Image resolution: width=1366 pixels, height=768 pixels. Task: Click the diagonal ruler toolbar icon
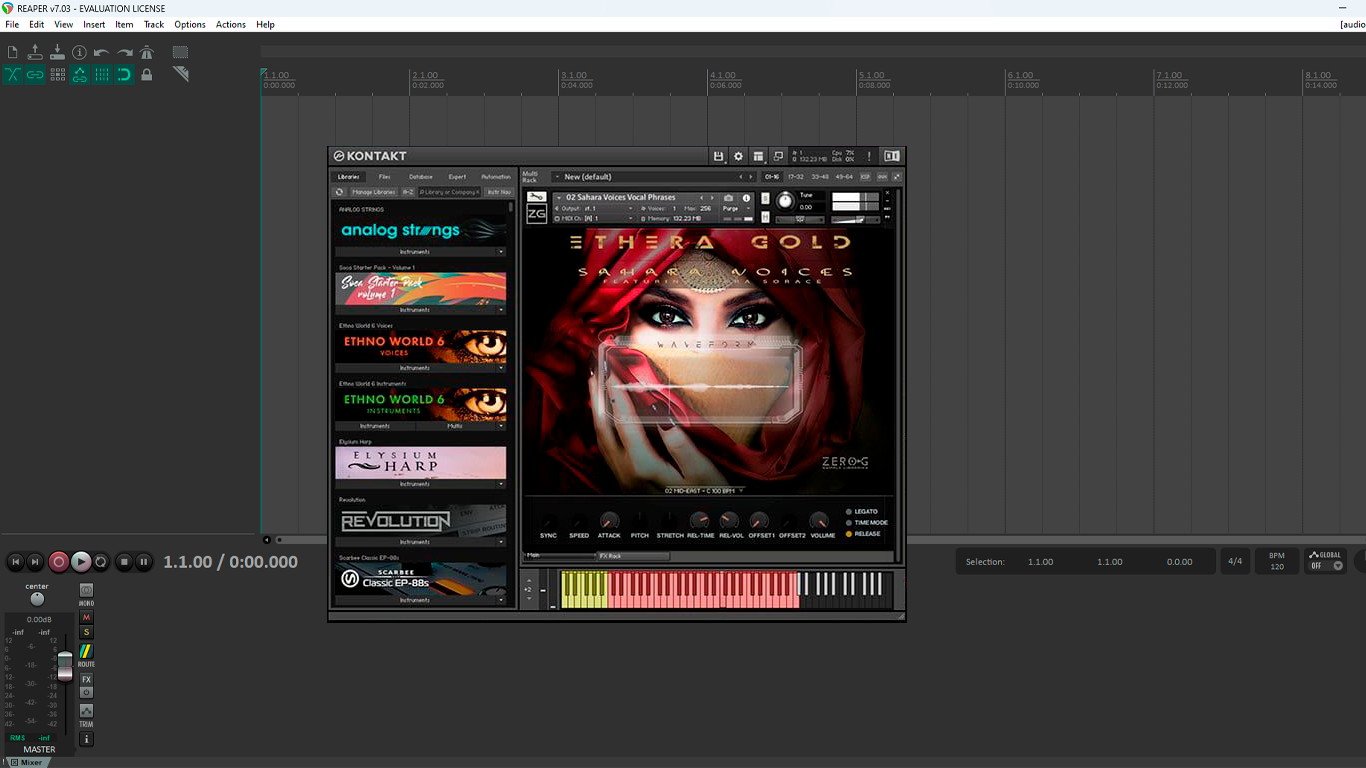[x=180, y=74]
